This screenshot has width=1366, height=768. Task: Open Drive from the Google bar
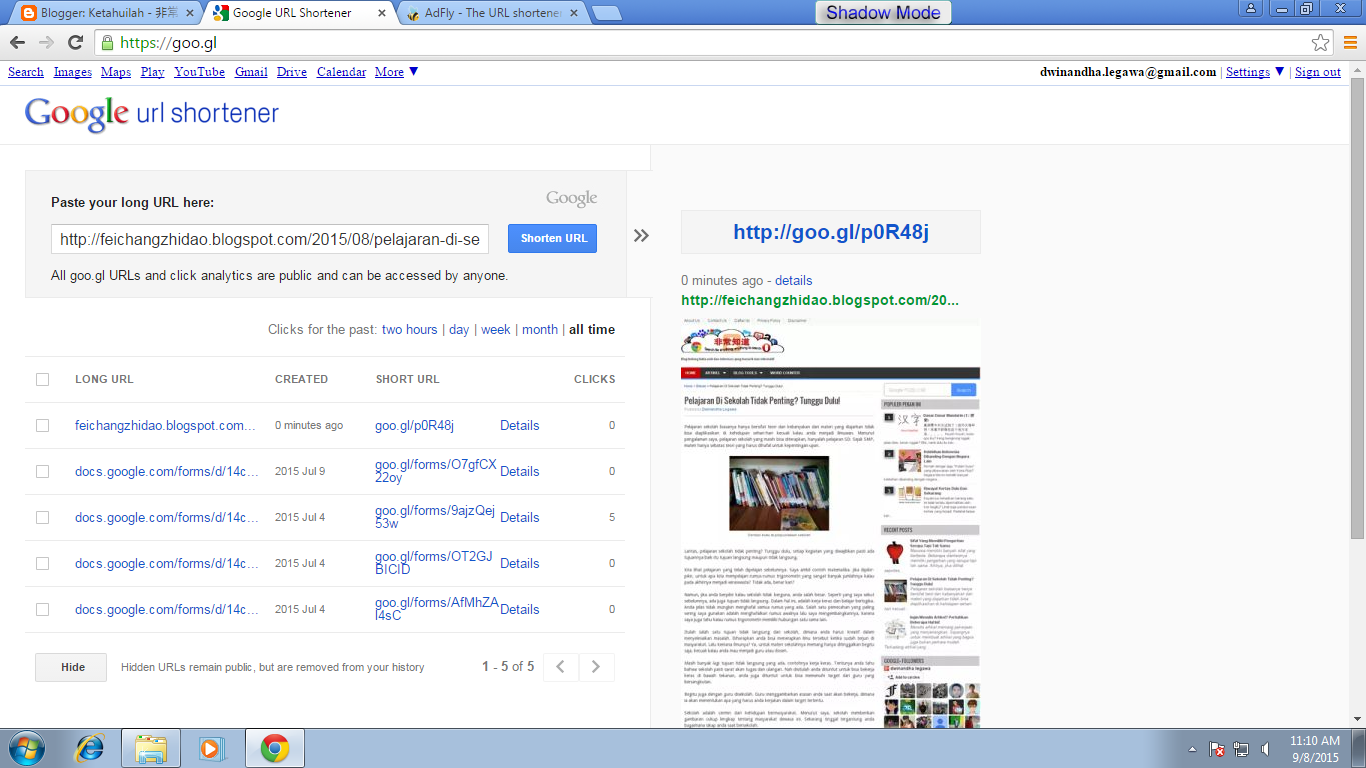point(292,72)
